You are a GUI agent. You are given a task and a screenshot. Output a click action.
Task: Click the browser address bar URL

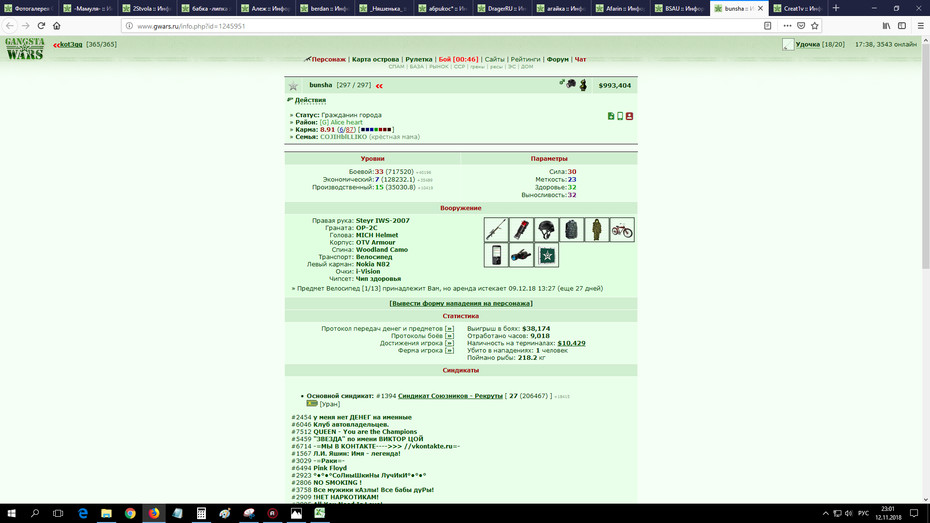(x=191, y=26)
